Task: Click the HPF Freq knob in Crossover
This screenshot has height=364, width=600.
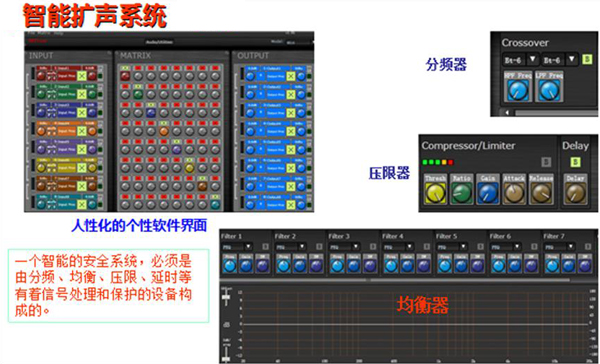Action: (518, 91)
